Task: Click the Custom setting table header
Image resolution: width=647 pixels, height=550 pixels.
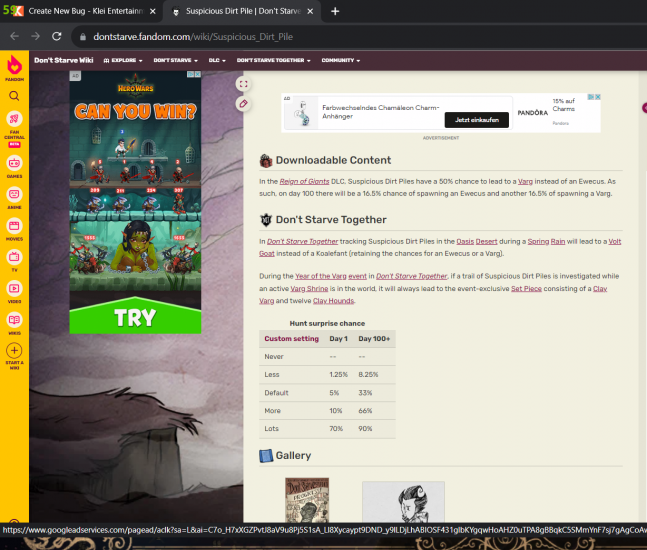Action: tap(291, 339)
